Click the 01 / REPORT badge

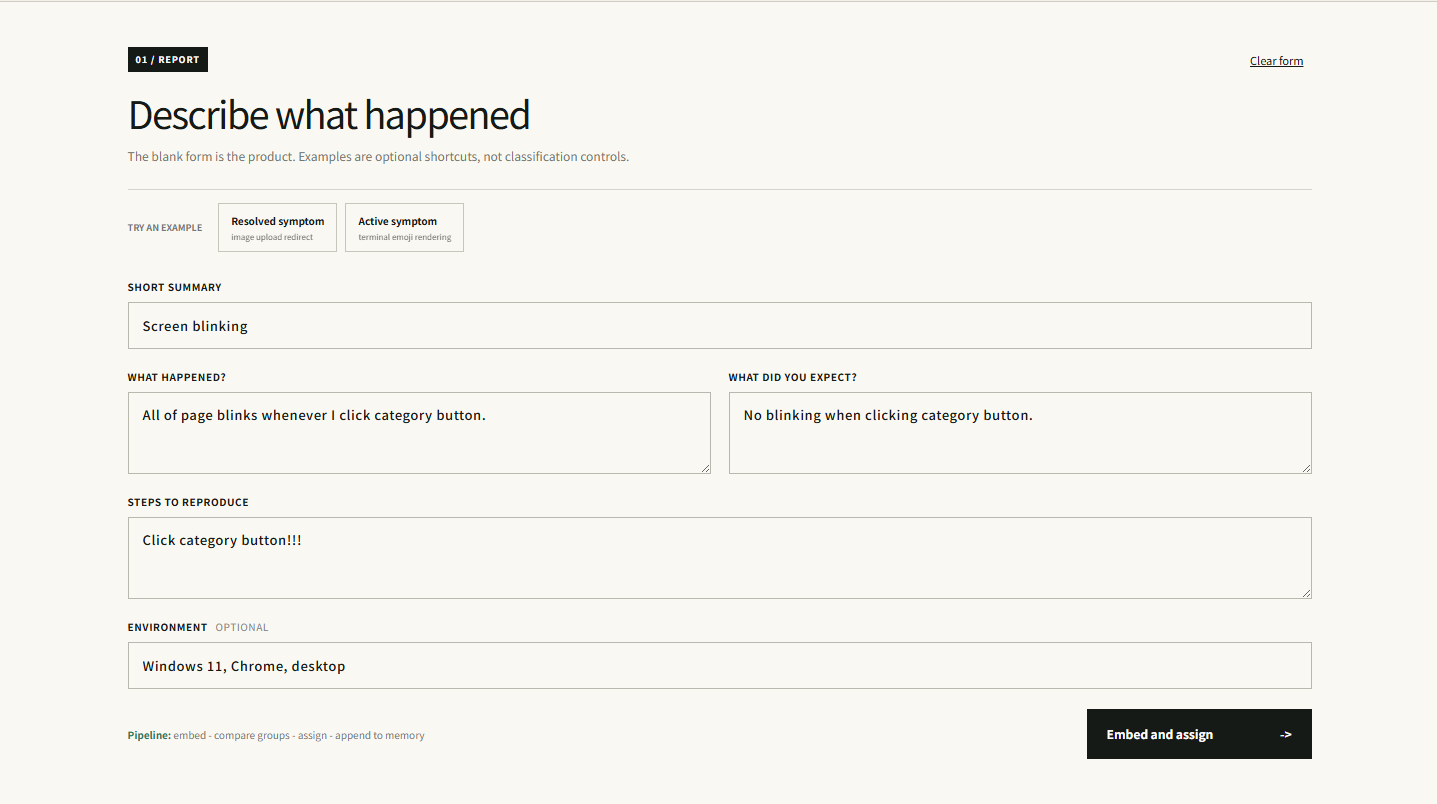(168, 60)
